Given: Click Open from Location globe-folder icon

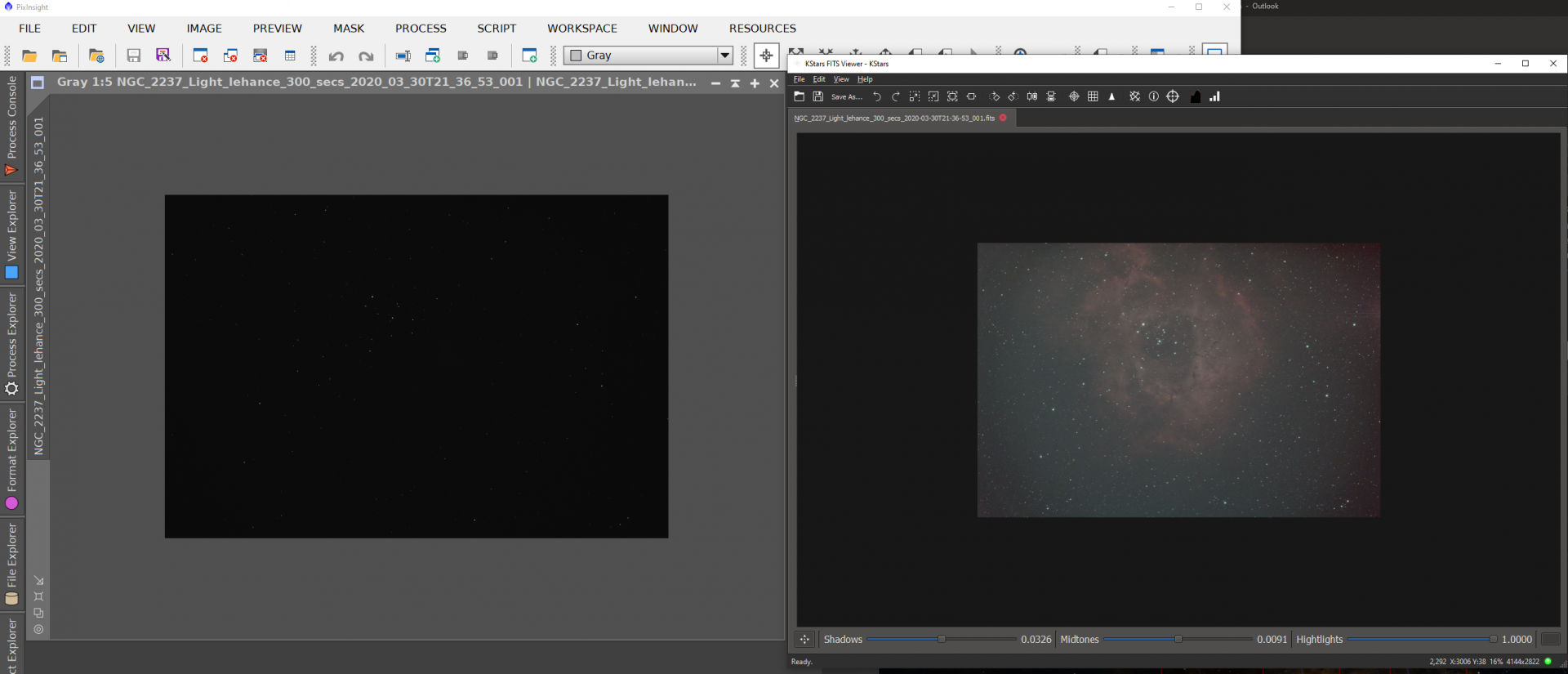Looking at the screenshot, I should tap(96, 56).
